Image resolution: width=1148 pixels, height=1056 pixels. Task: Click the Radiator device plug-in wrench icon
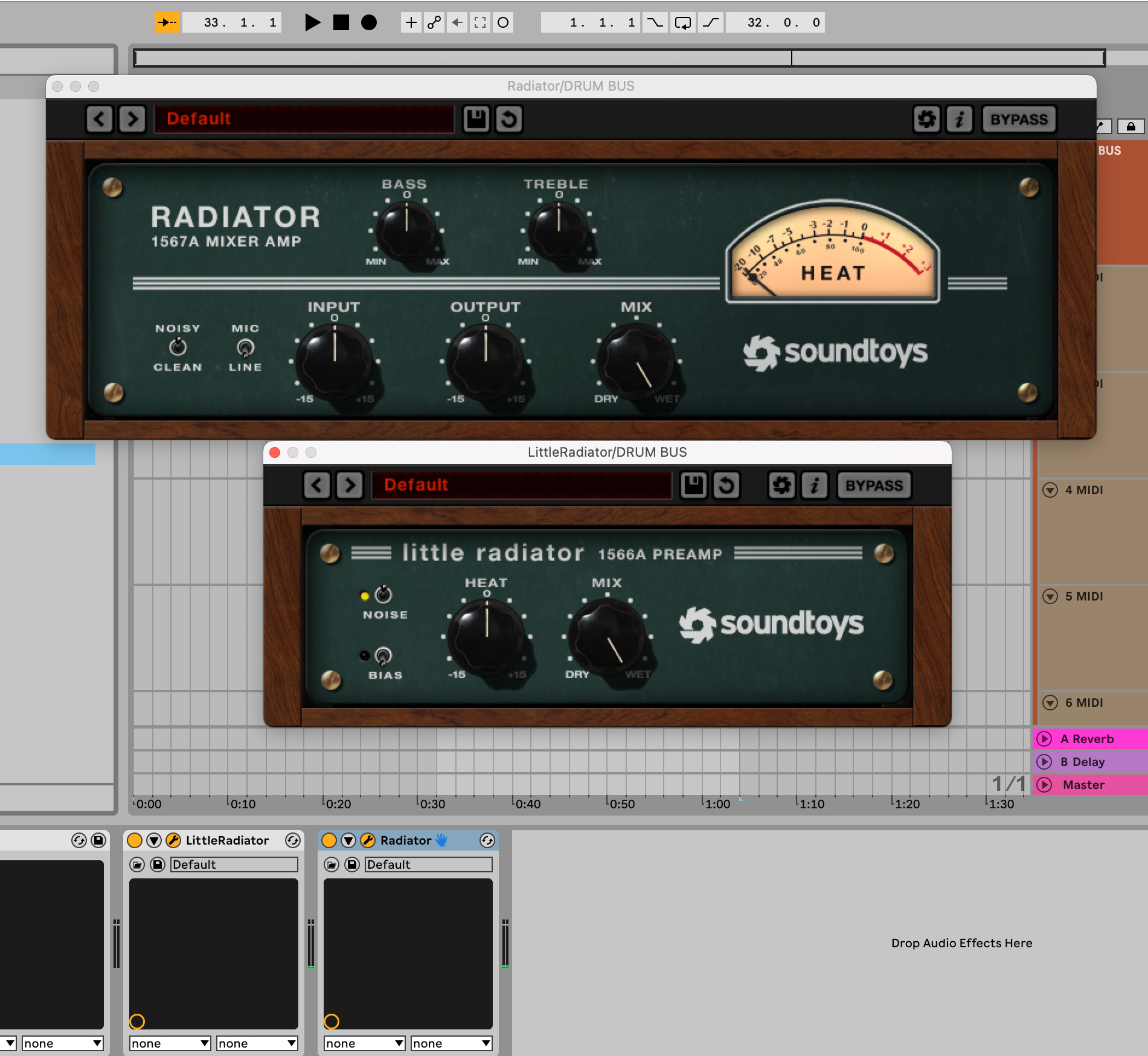point(368,840)
